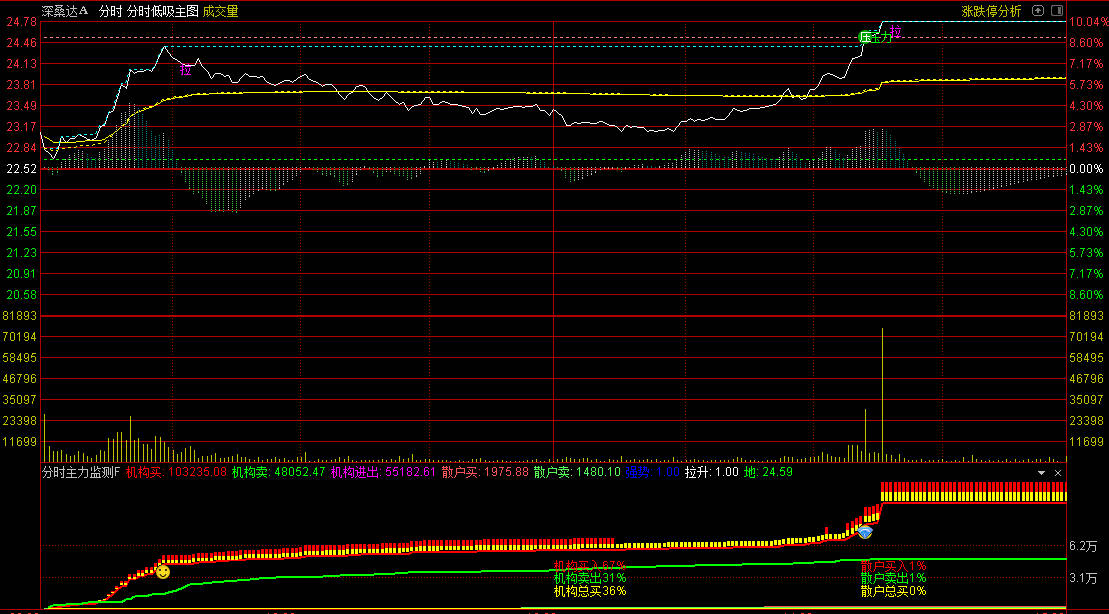Click the 20.58 price on the left axis
The image size is (1109, 614).
22,294
